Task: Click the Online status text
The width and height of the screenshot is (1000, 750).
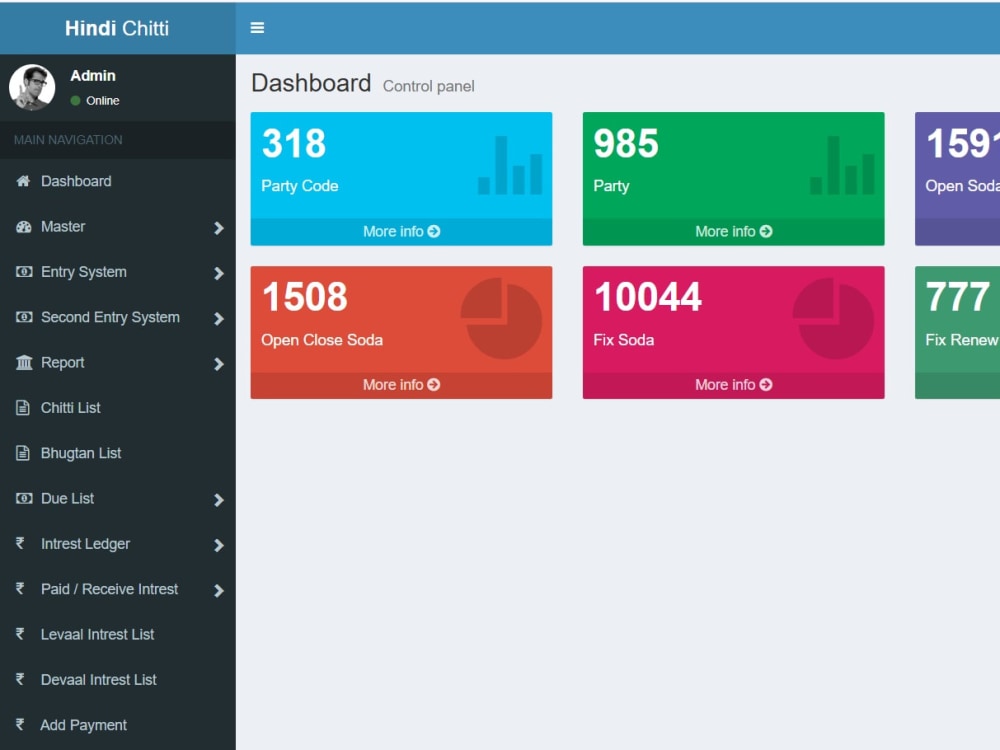Action: [x=103, y=101]
